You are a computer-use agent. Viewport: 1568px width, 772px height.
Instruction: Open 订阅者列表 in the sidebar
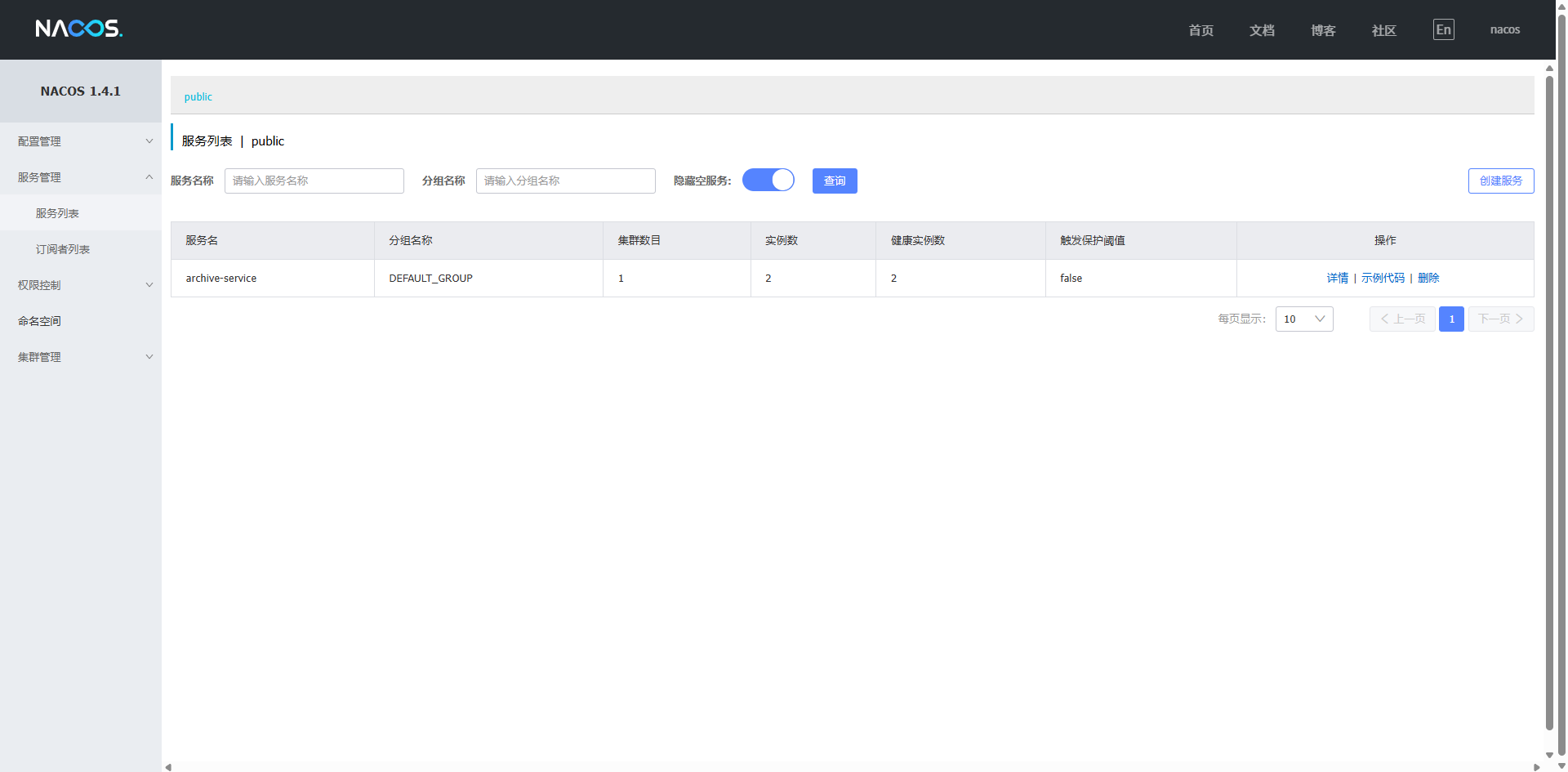(x=81, y=249)
